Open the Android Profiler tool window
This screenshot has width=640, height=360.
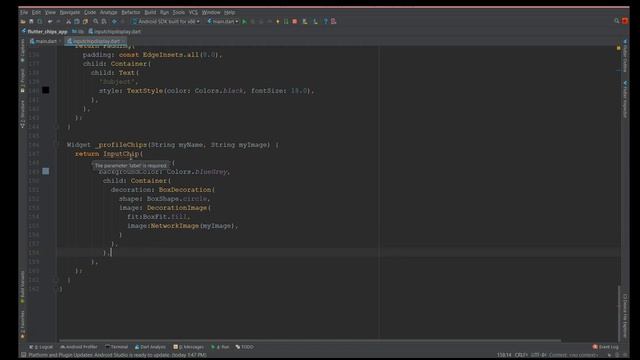point(79,347)
